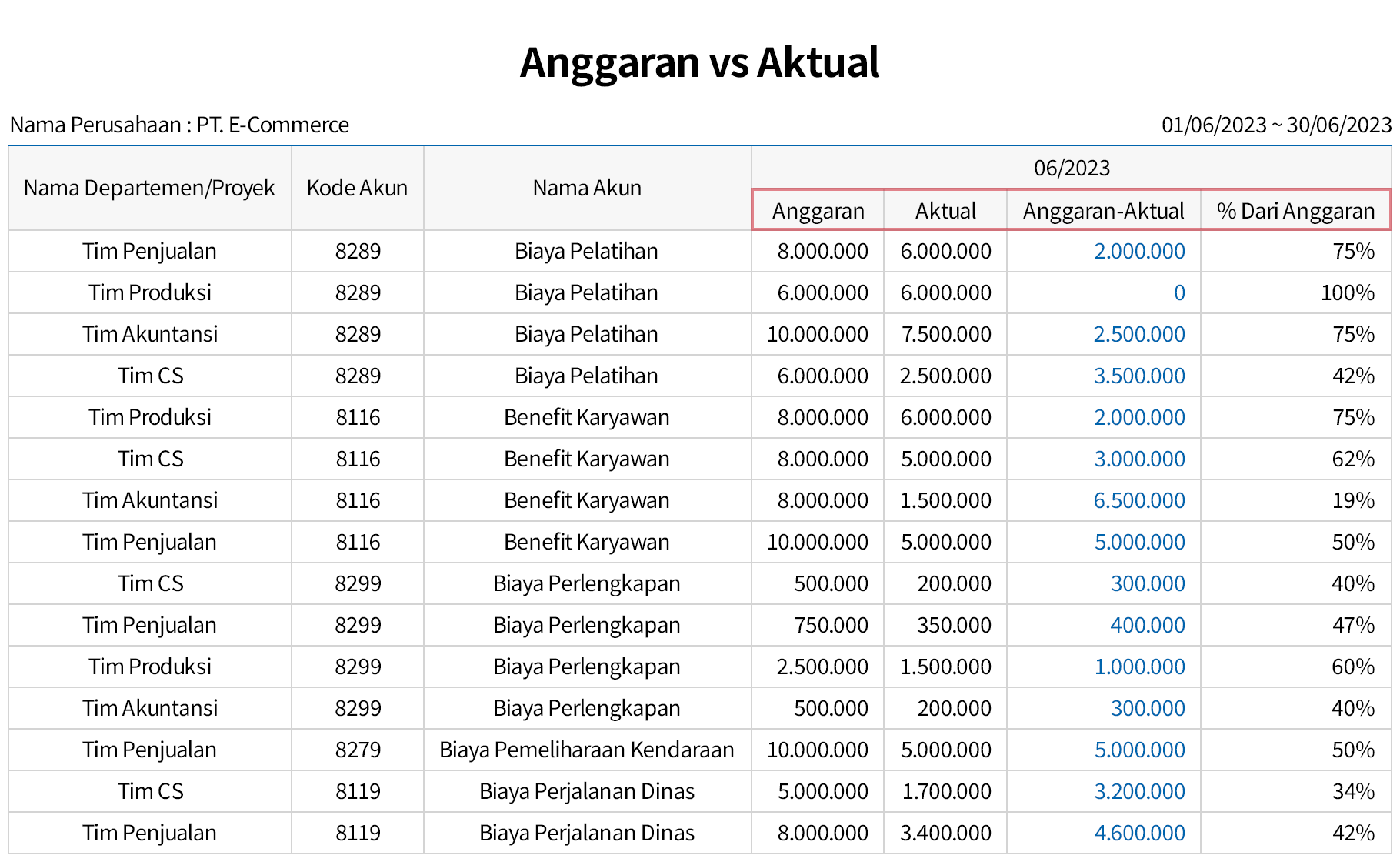Image resolution: width=1400 pixels, height=862 pixels.
Task: Click the Nama Akun column header
Action: pos(587,188)
